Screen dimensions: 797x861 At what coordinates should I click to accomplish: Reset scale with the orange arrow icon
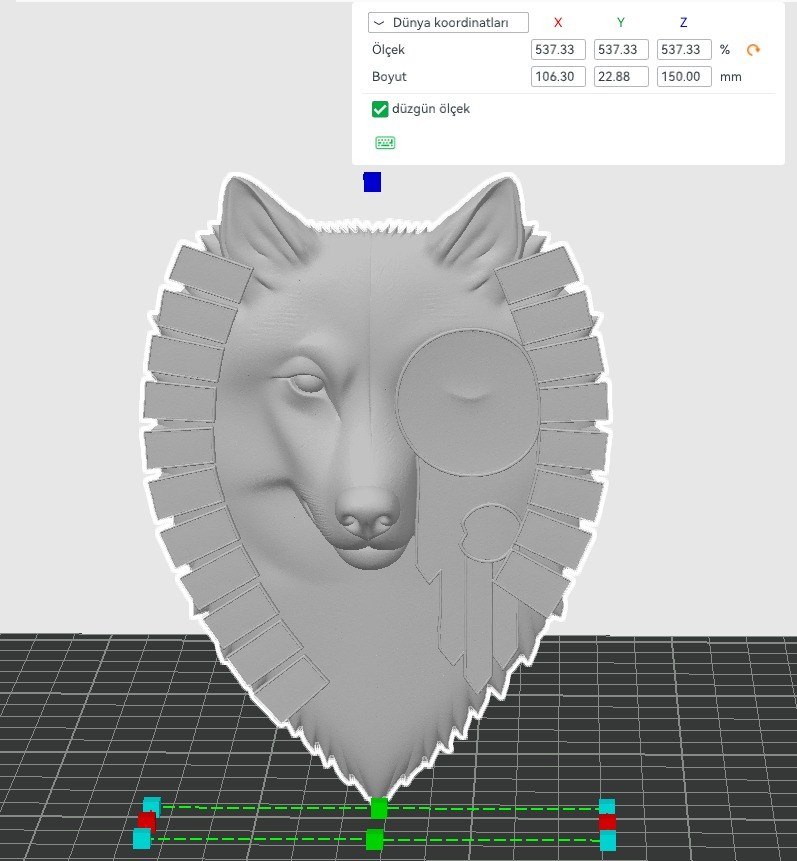pos(753,50)
